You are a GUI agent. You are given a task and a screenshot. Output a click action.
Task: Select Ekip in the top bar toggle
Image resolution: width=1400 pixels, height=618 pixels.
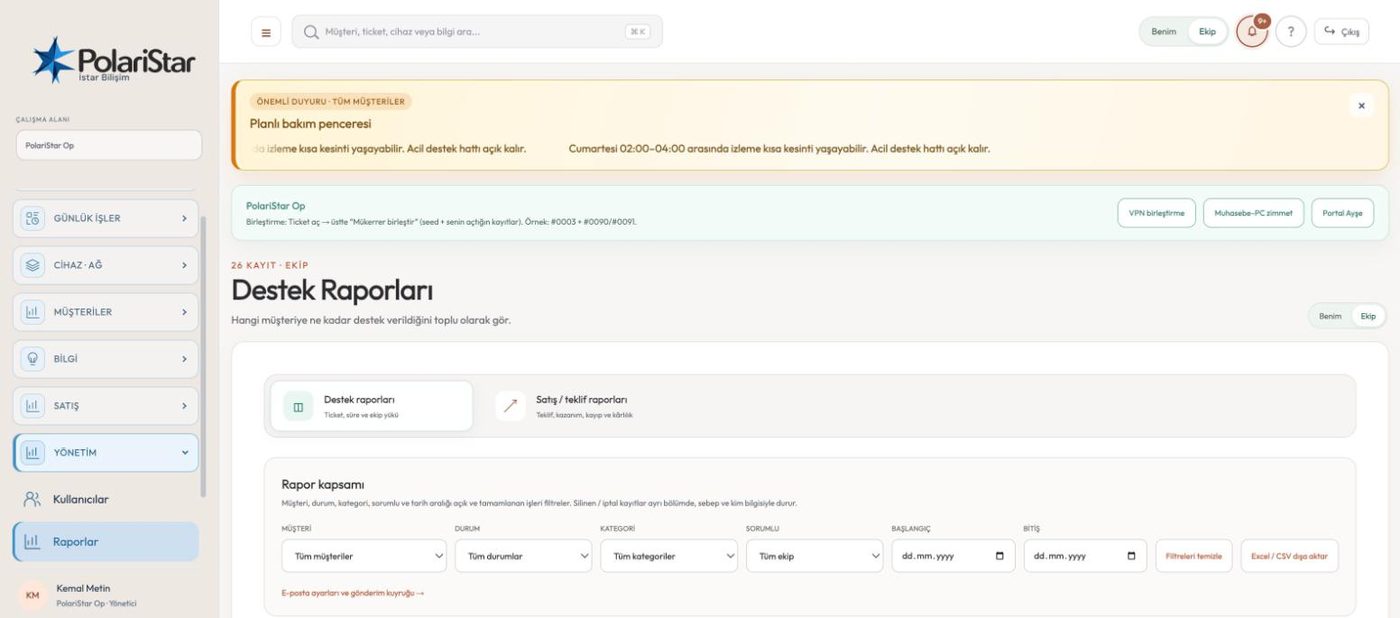tap(1207, 32)
